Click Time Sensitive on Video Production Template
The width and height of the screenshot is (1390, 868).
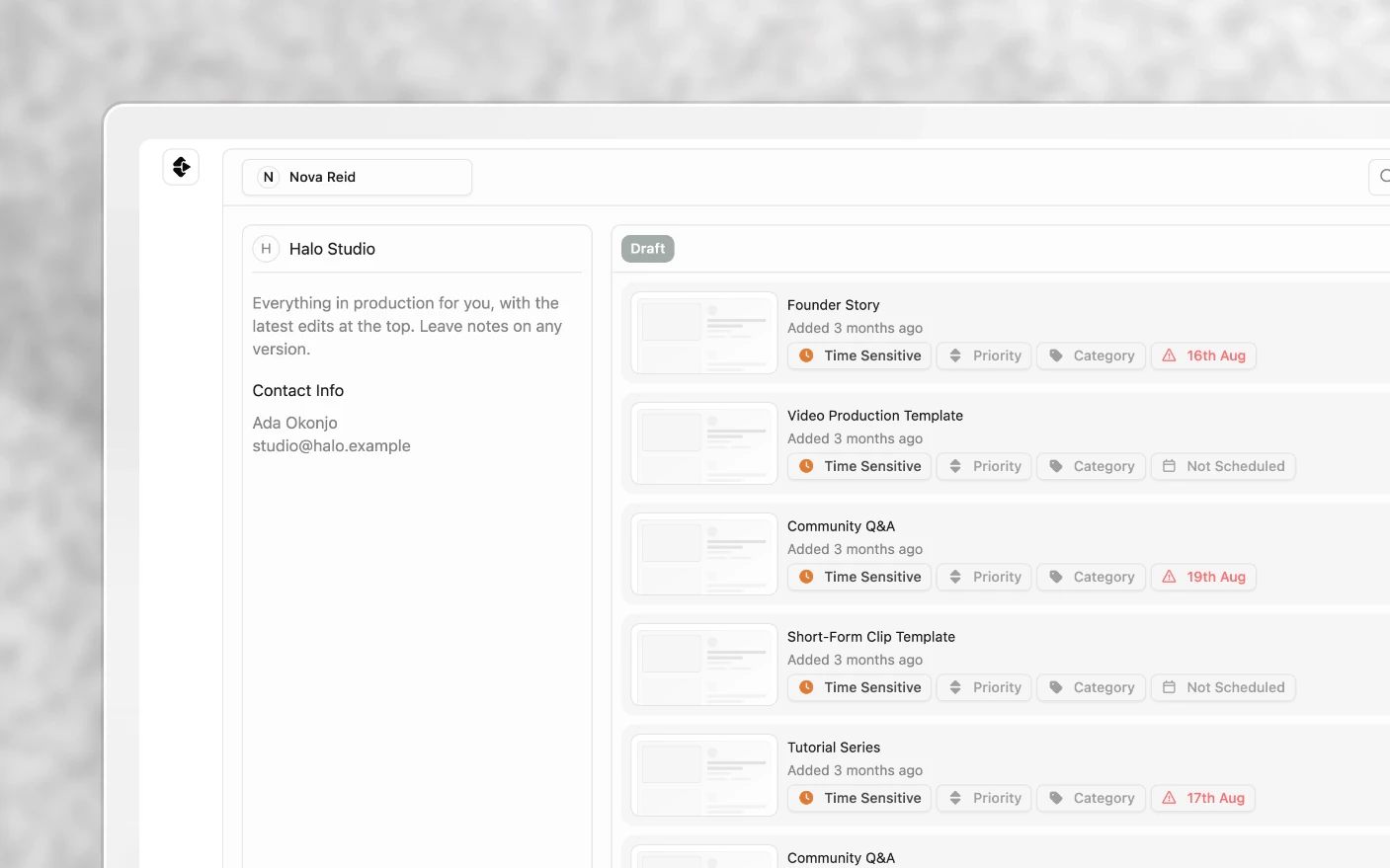click(859, 466)
